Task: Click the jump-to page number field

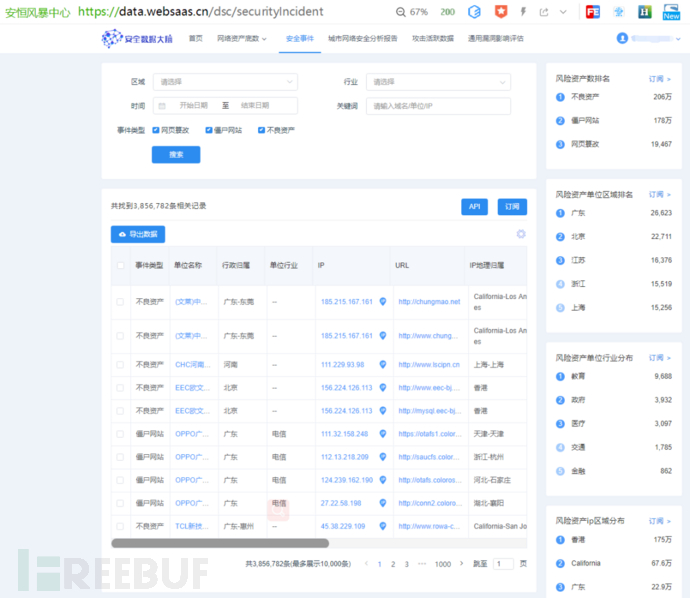Action: click(x=503, y=564)
